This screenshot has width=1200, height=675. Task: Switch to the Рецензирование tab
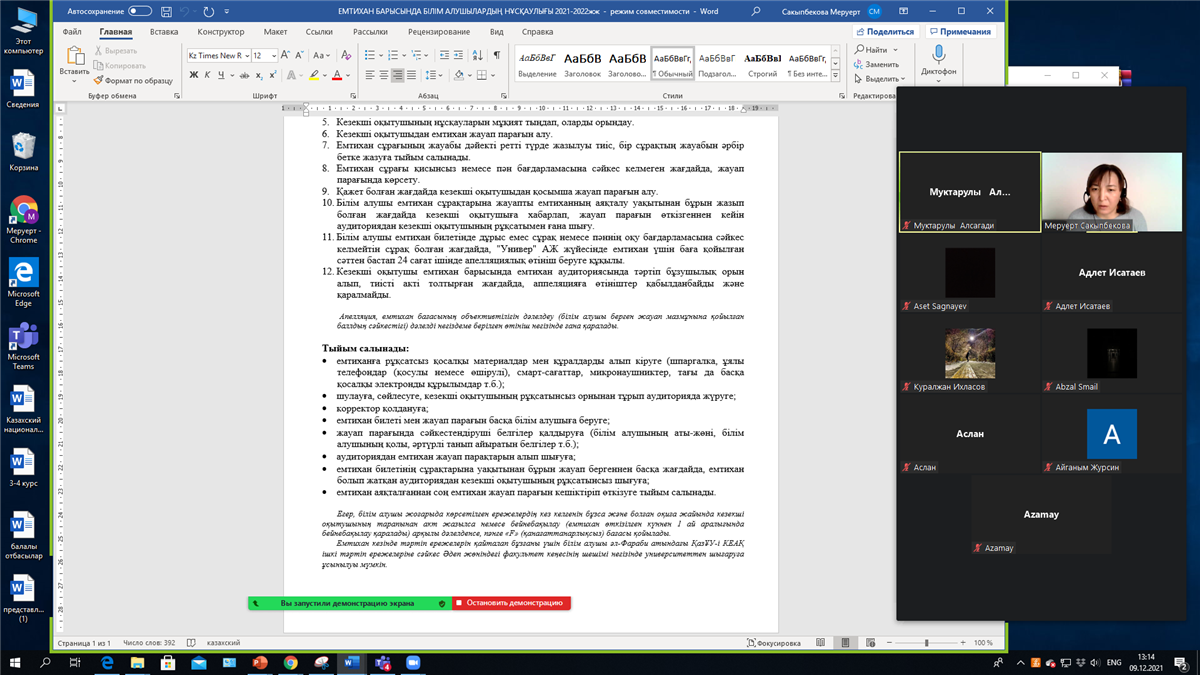[438, 32]
